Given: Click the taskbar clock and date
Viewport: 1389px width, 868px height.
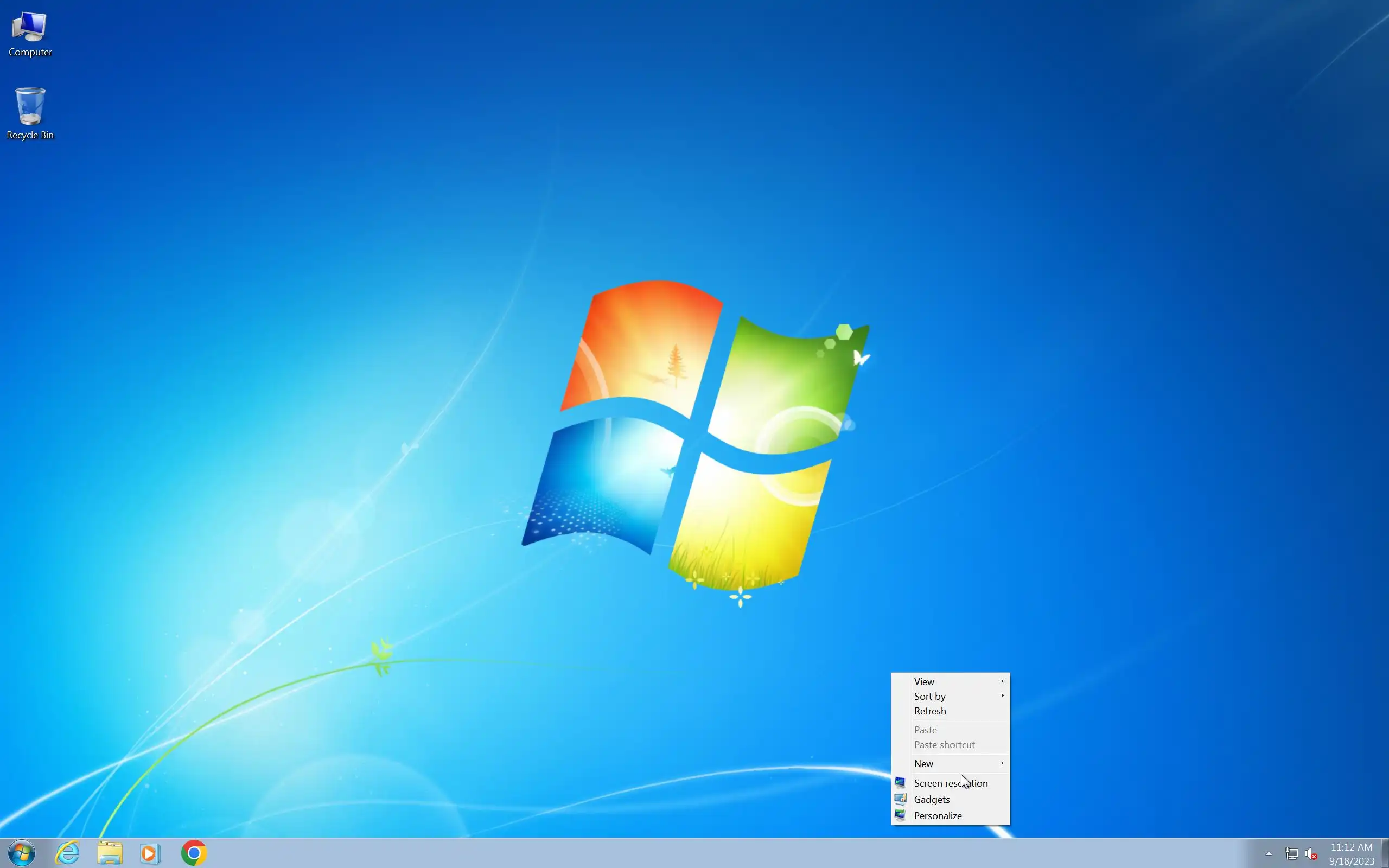Looking at the screenshot, I should (1351, 854).
